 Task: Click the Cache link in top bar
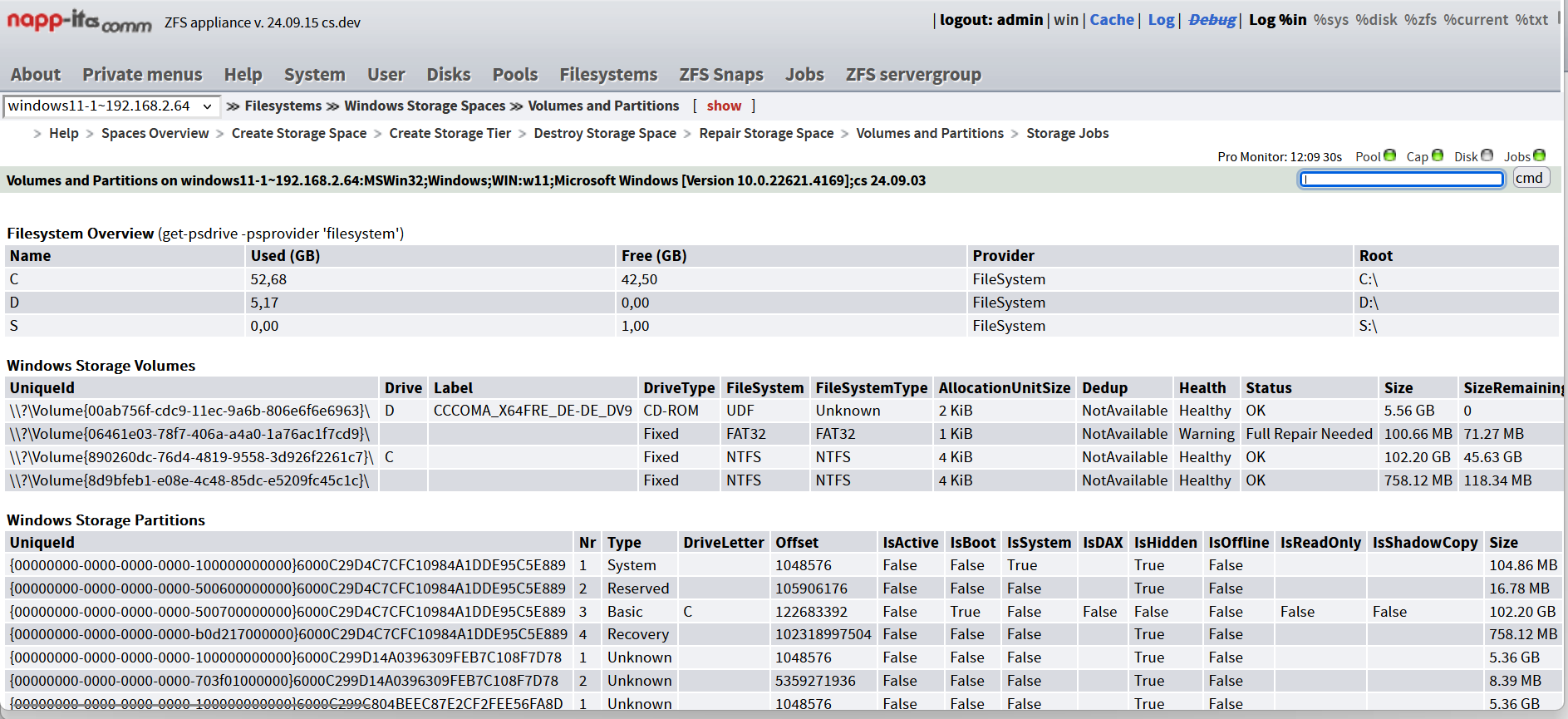pos(1112,20)
